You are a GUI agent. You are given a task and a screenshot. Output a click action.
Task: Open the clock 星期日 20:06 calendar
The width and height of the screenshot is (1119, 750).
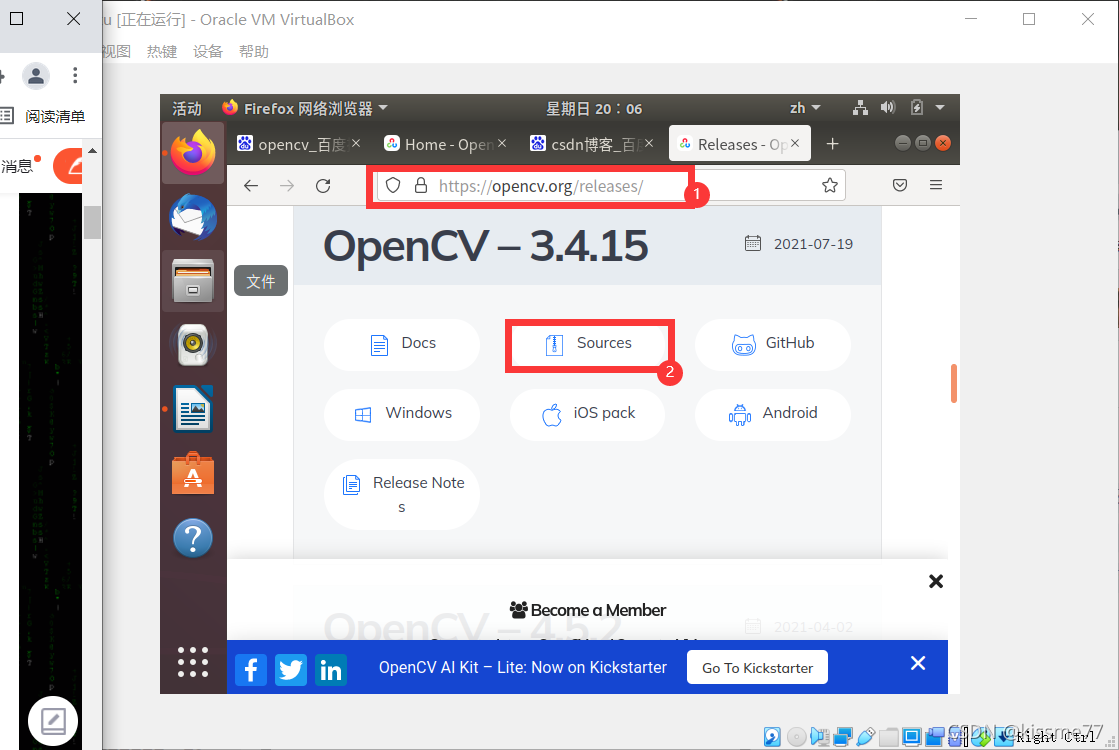pos(594,108)
